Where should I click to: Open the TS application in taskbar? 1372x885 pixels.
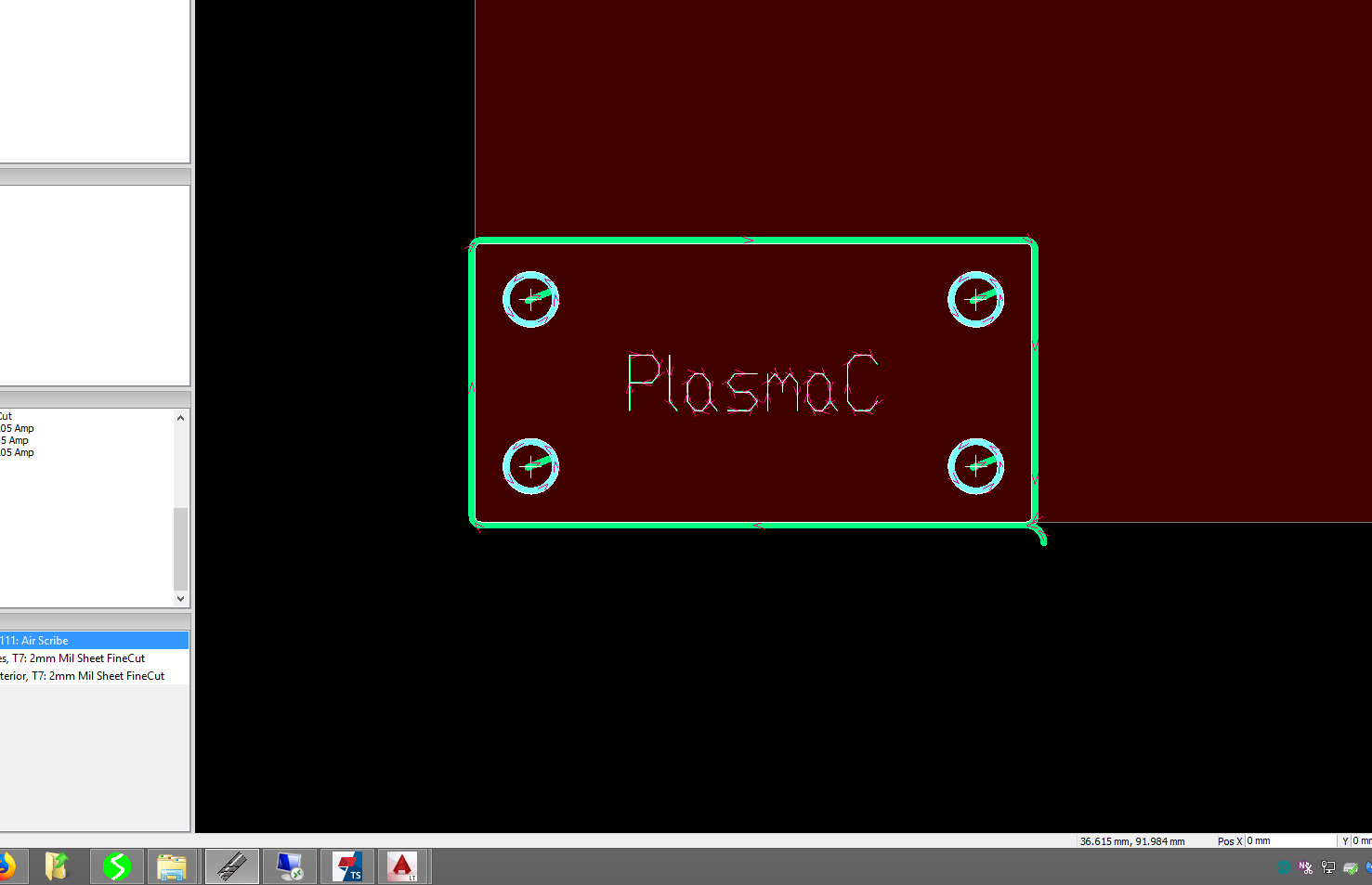coord(347,866)
